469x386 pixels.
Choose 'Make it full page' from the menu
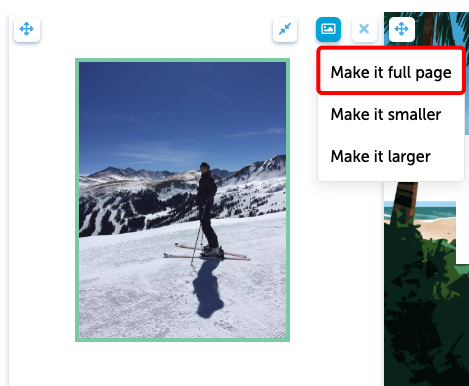(x=391, y=72)
